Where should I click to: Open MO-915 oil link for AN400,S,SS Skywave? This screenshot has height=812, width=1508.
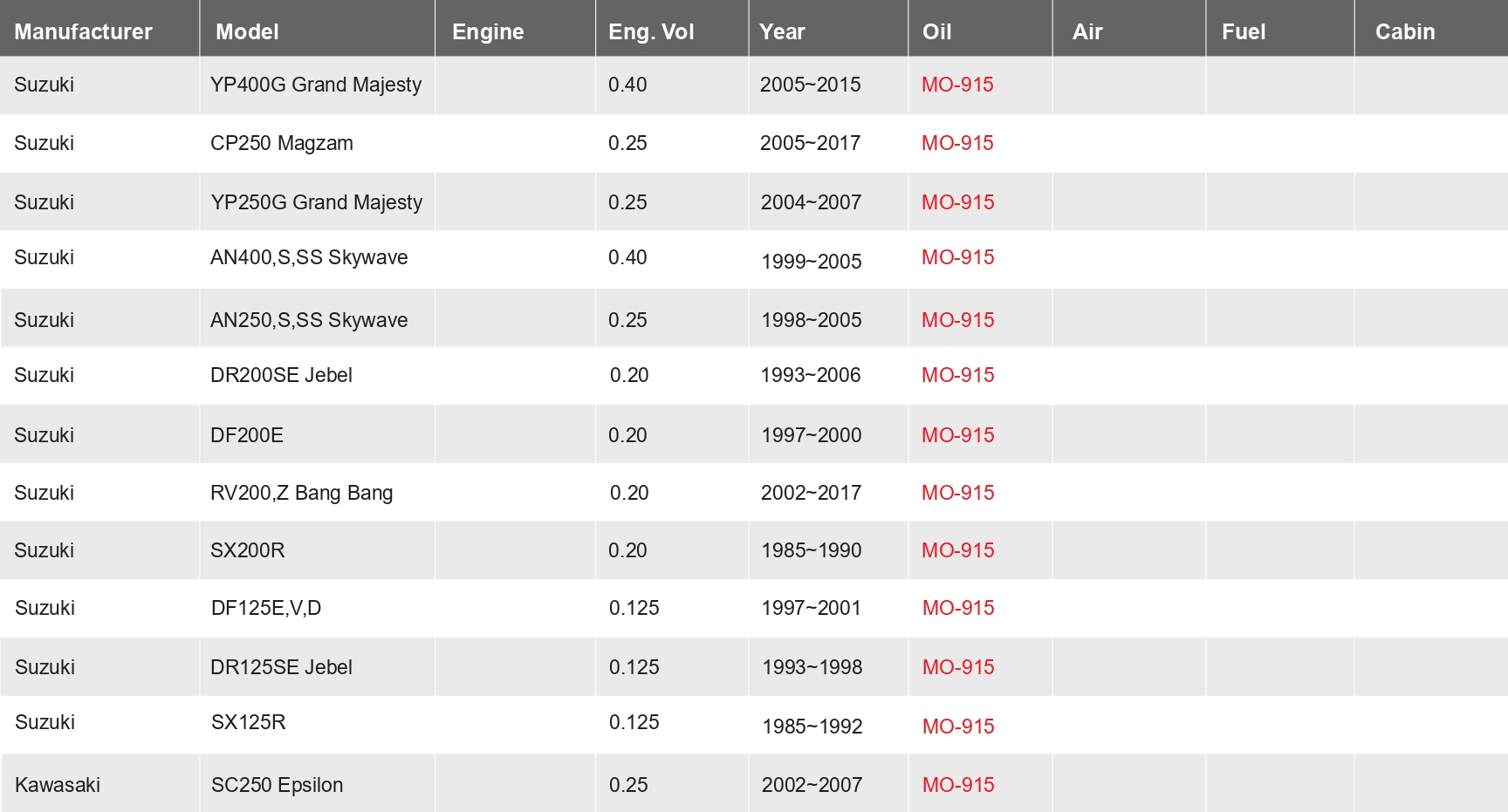pos(957,257)
